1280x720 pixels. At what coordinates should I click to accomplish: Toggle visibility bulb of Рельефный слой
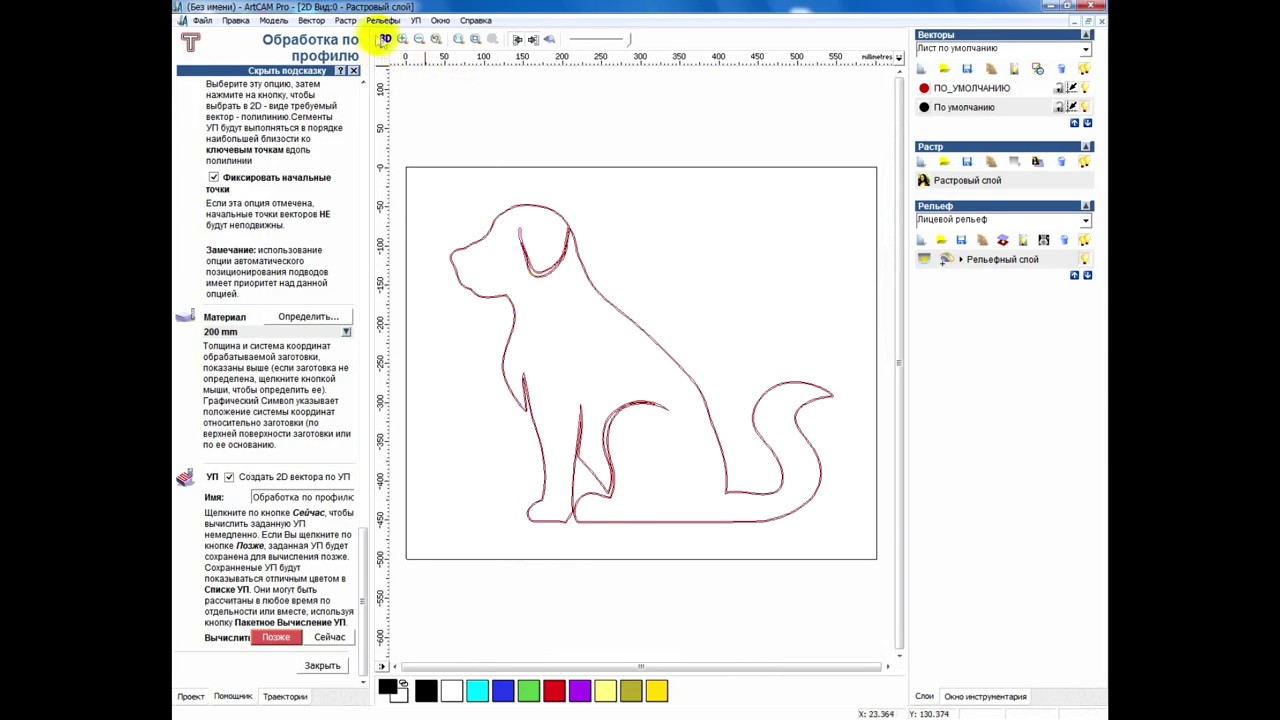pyautogui.click(x=1084, y=259)
